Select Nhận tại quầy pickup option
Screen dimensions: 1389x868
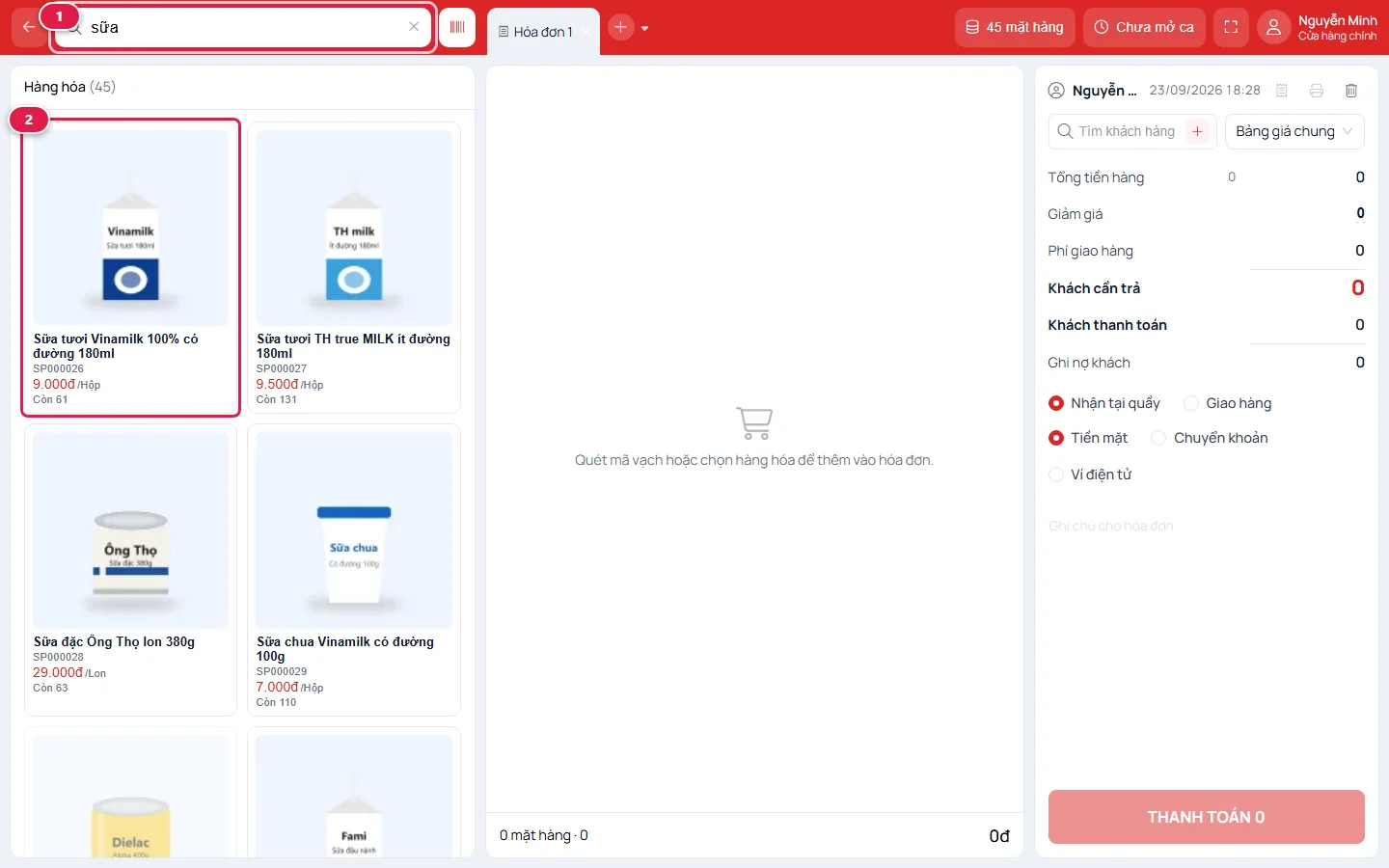pyautogui.click(x=1104, y=403)
